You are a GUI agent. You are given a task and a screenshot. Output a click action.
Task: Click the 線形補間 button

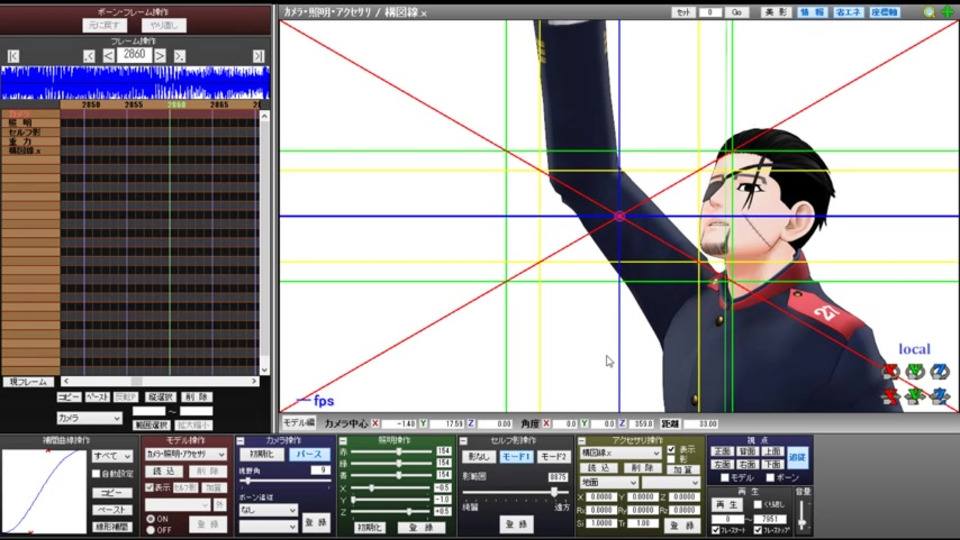(112, 527)
